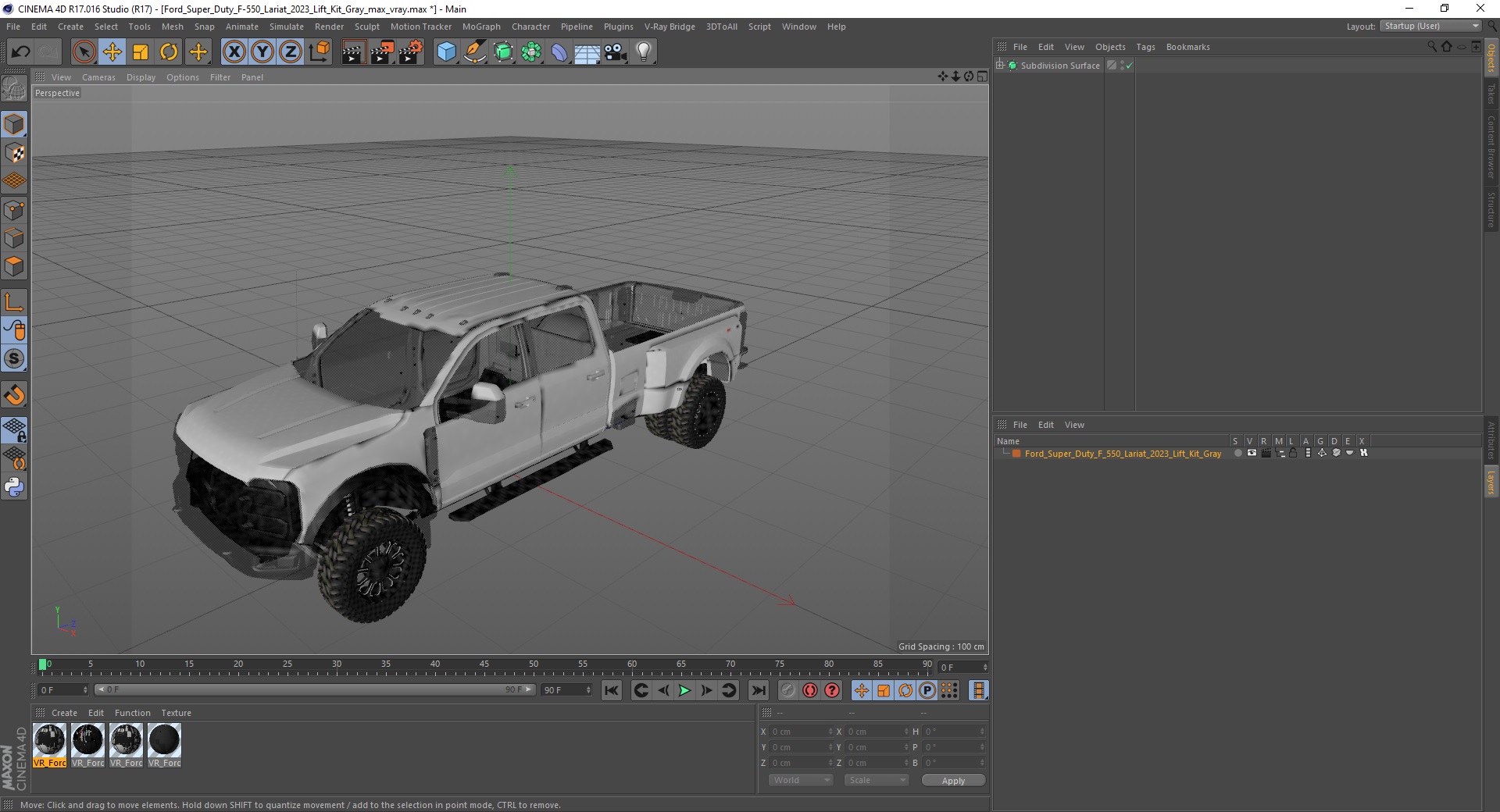Viewport: 1500px width, 812px height.
Task: Toggle layer viewport visibility eye icon
Action: tap(1252, 453)
